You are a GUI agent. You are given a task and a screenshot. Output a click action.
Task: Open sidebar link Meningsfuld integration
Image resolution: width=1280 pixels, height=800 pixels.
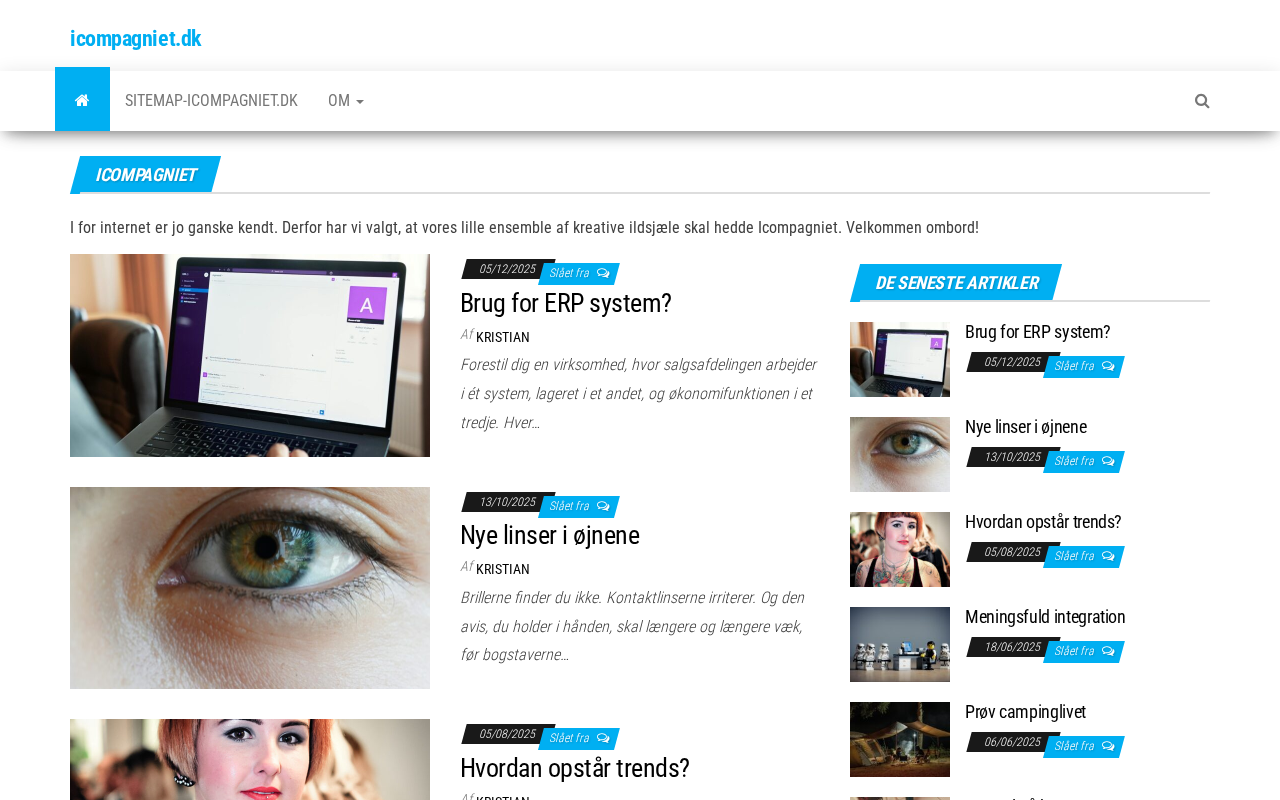[1045, 617]
